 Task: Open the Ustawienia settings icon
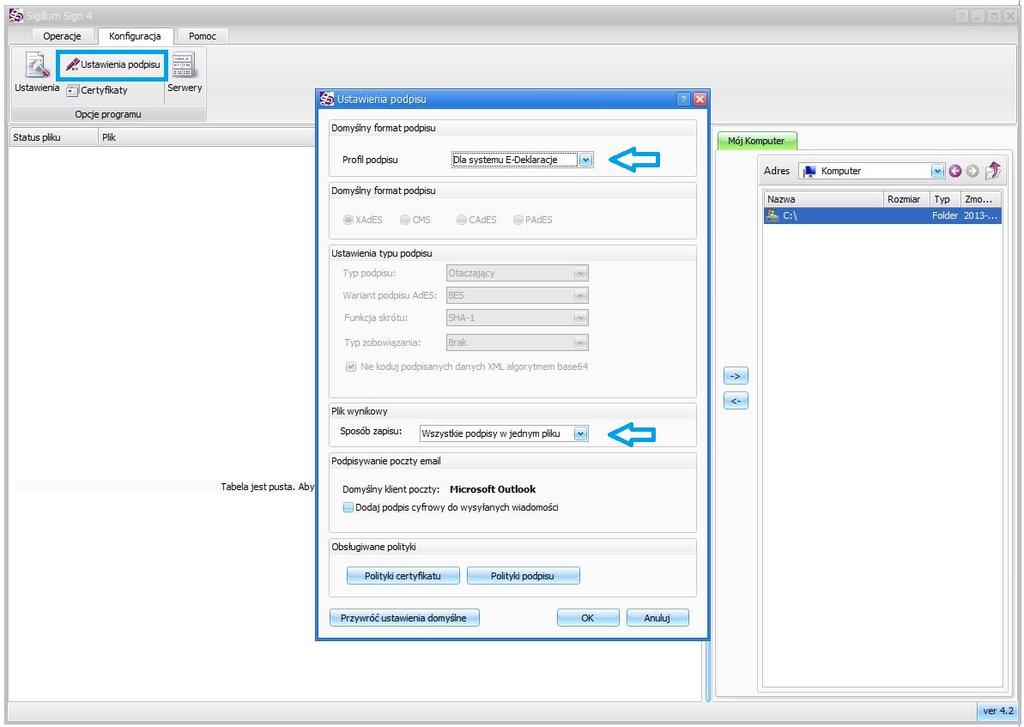[37, 72]
